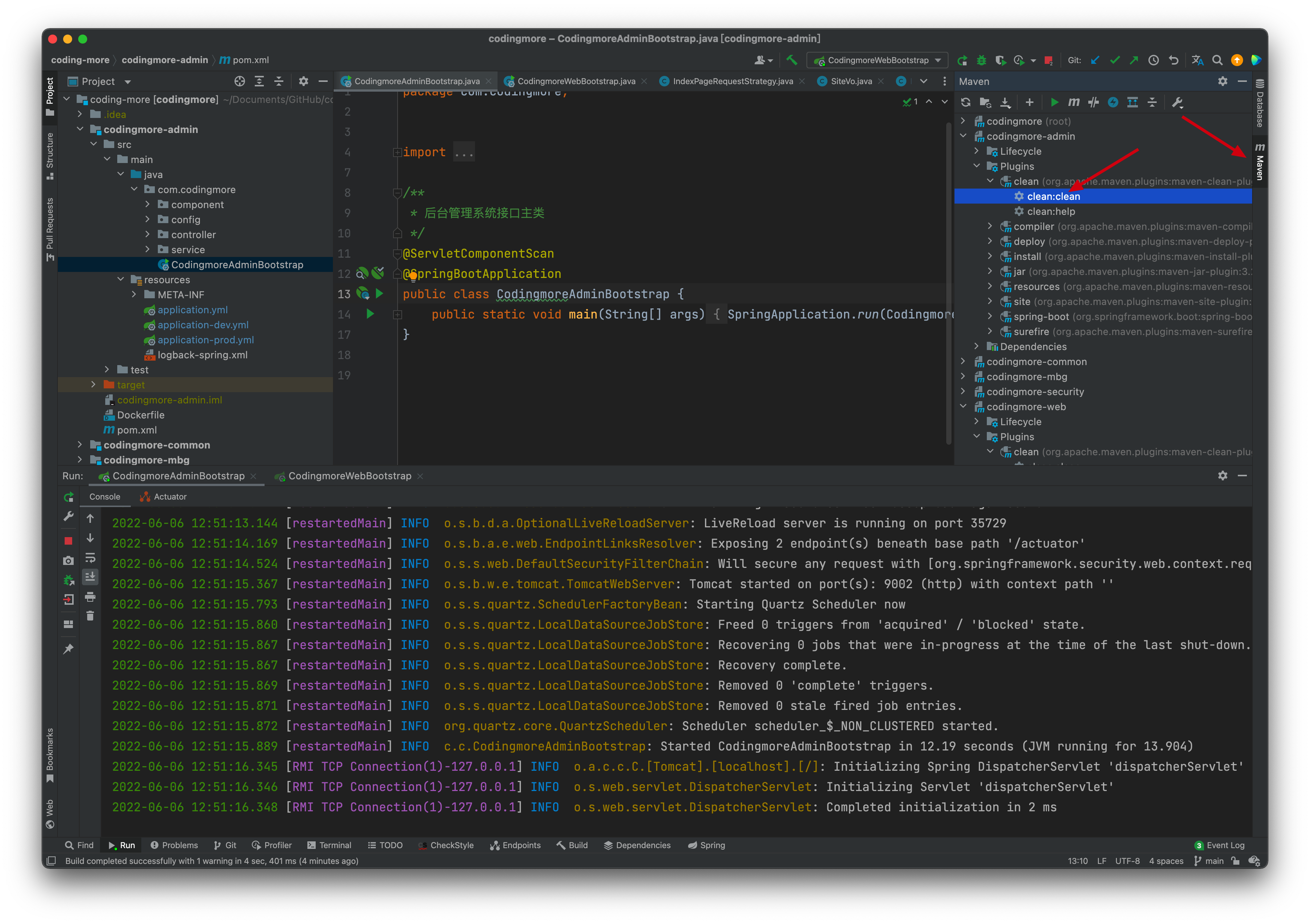Click the Build project hammer icon
The height and width of the screenshot is (924, 1310).
(792, 60)
